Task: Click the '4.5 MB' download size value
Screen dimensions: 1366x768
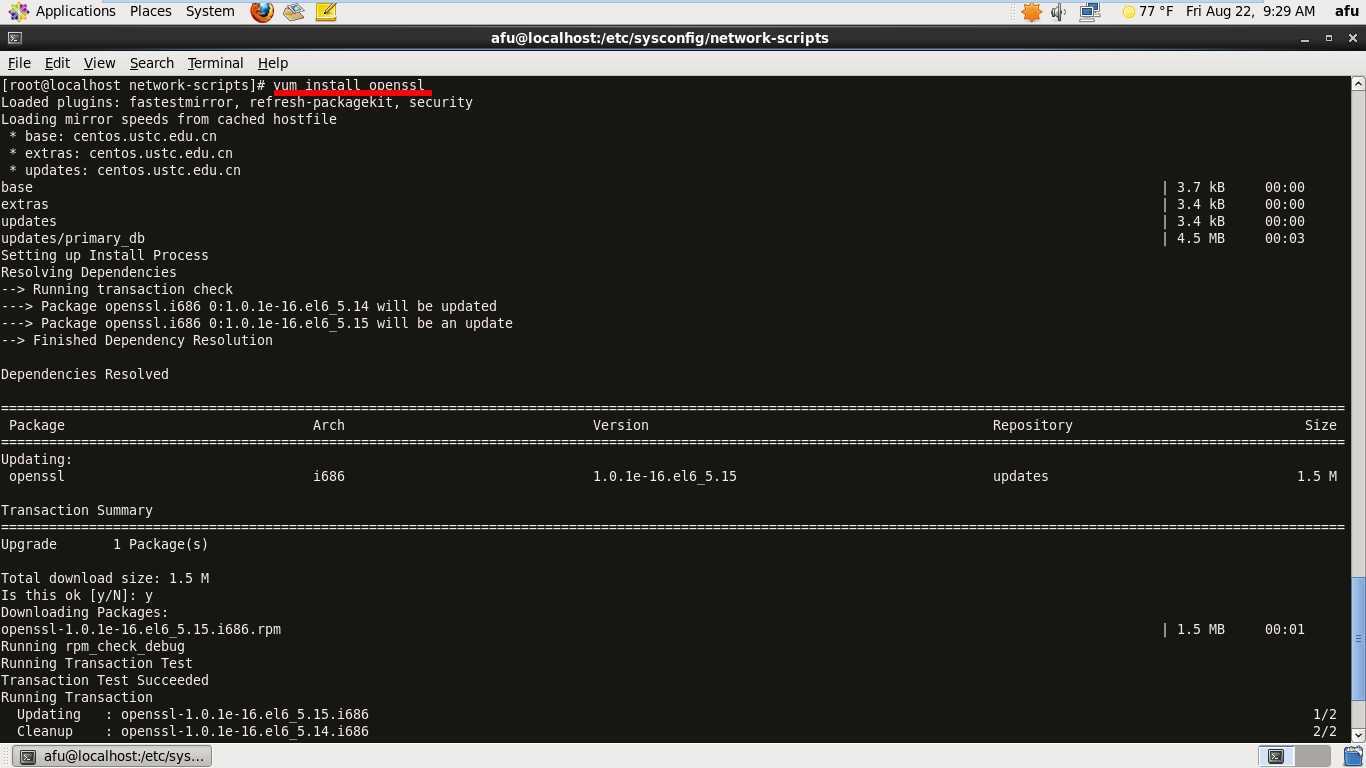Action: [1201, 238]
